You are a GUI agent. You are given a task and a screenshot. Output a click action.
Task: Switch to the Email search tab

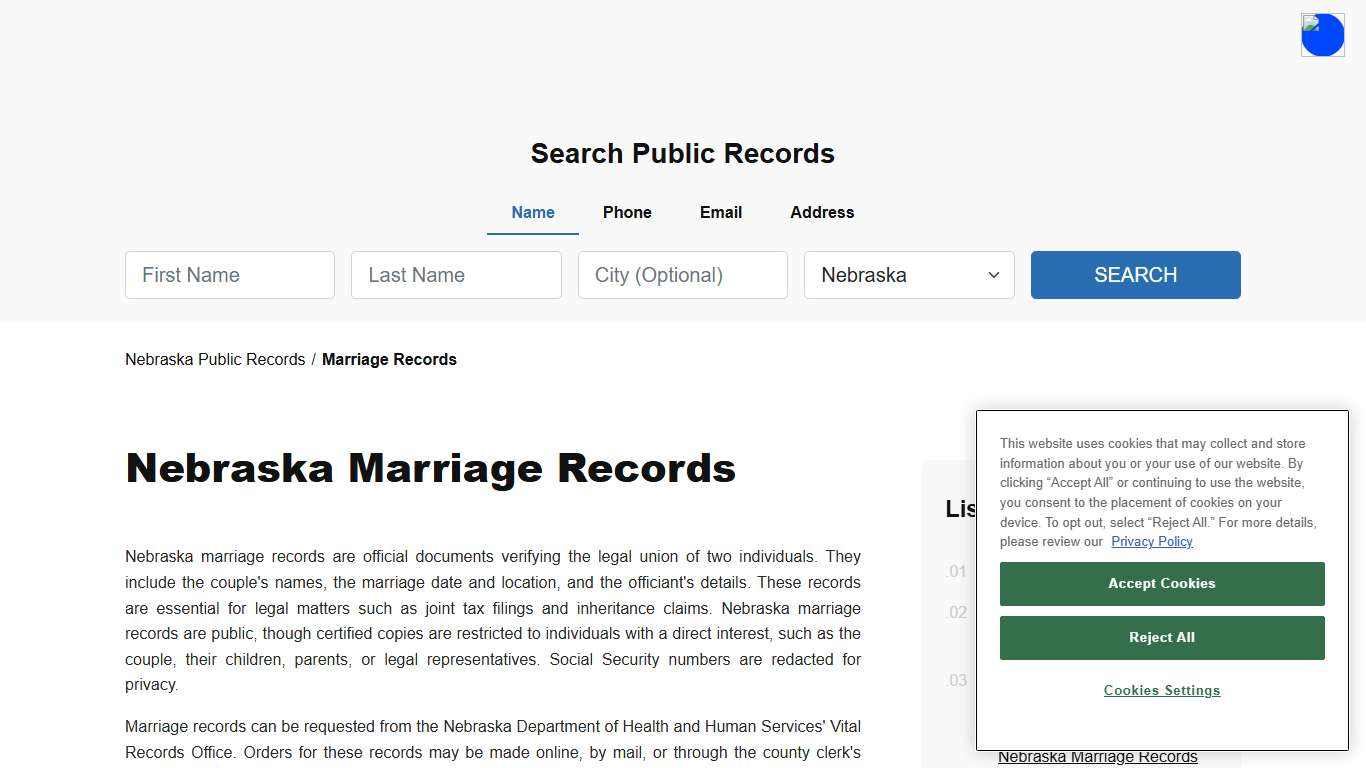tap(720, 212)
